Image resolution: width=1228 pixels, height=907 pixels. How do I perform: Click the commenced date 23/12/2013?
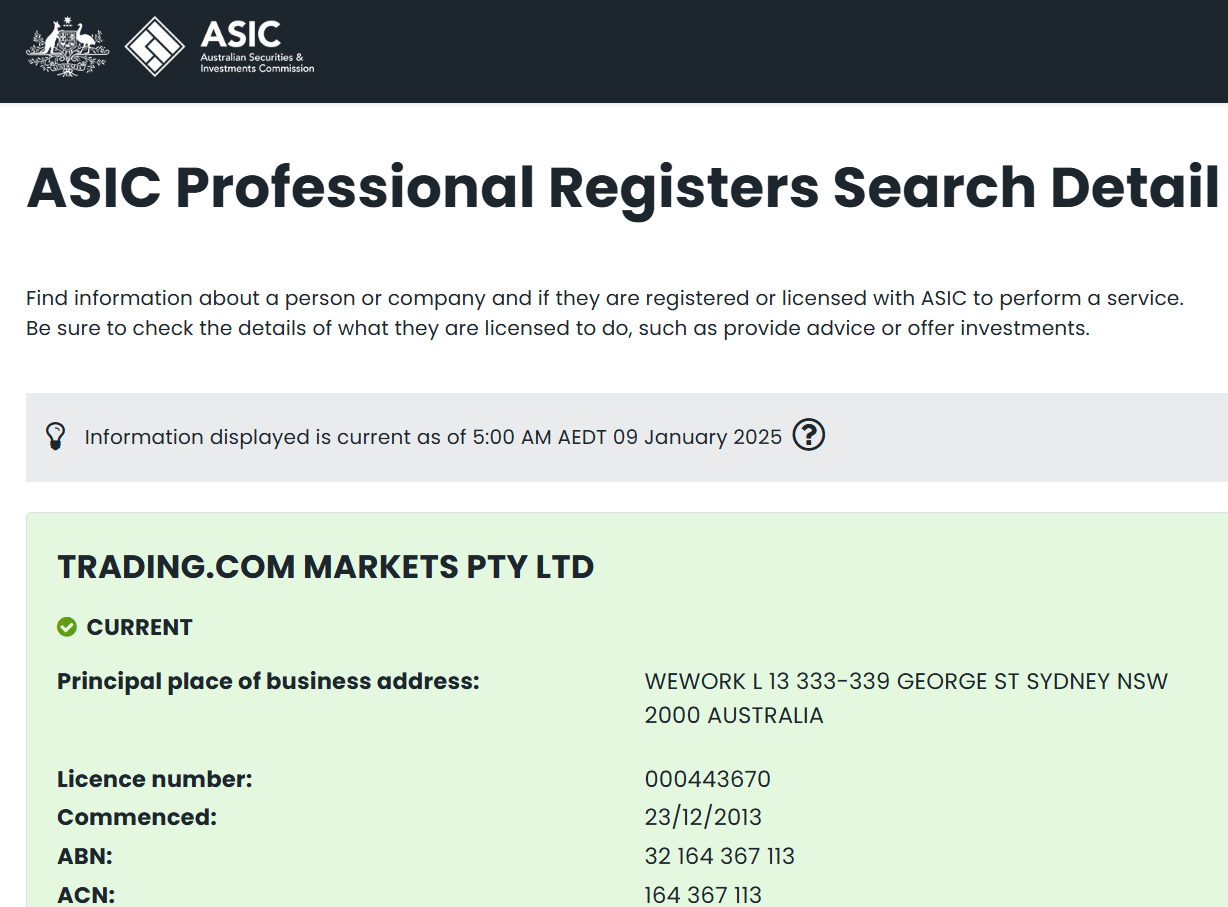[x=703, y=817]
